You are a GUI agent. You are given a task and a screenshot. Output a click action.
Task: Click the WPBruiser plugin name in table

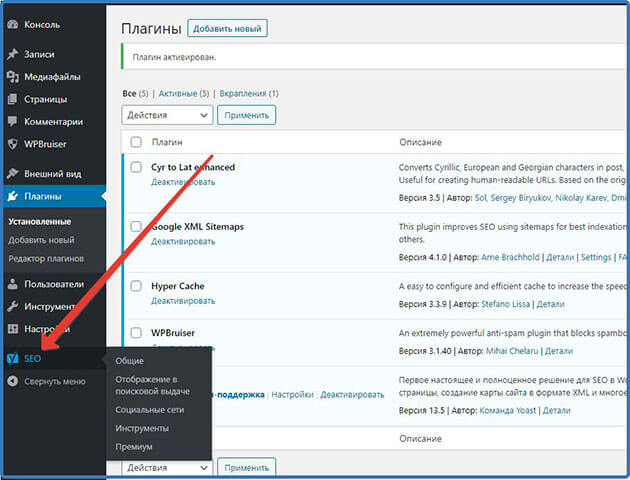[173, 333]
